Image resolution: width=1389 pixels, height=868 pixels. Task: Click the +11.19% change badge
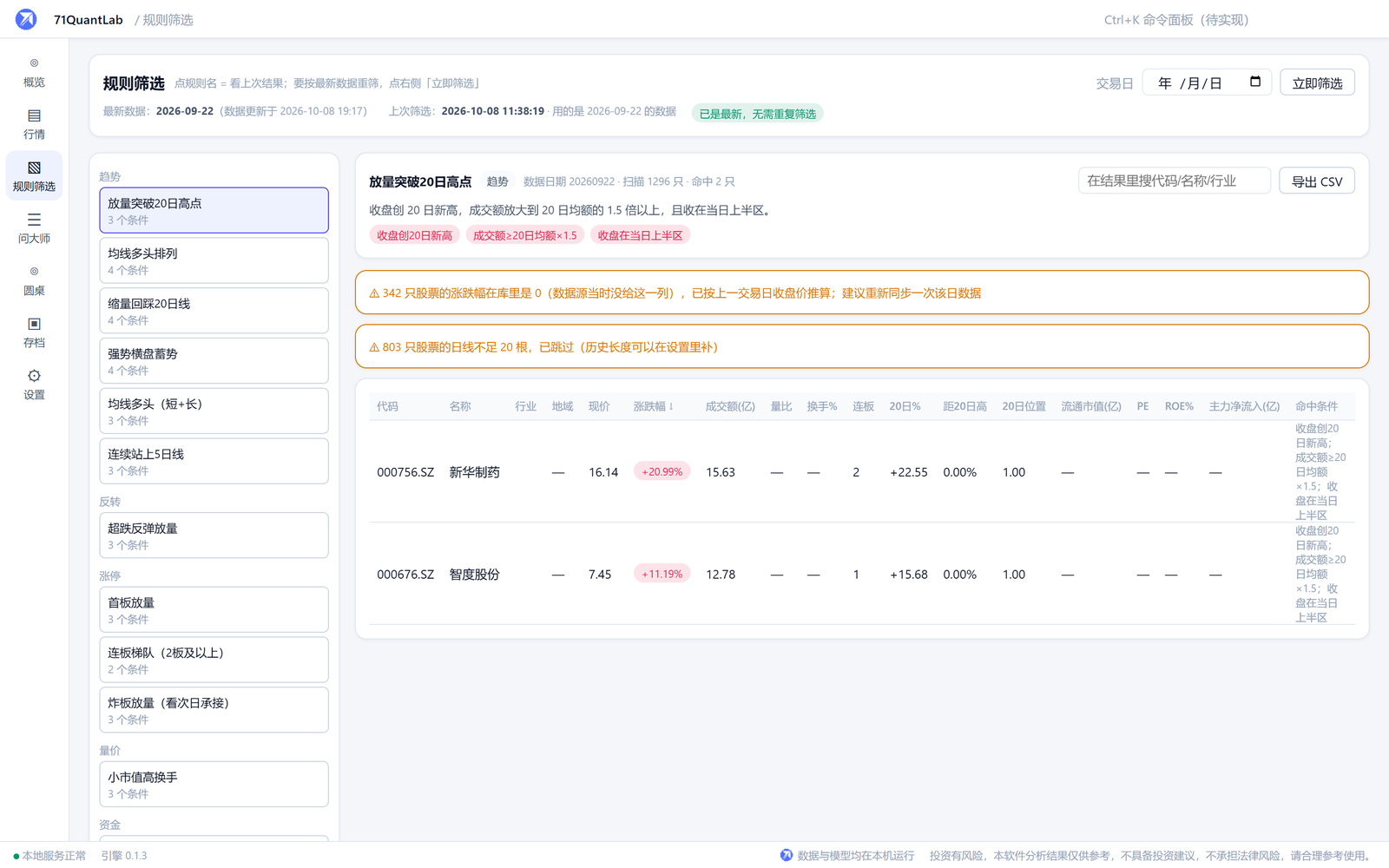662,574
